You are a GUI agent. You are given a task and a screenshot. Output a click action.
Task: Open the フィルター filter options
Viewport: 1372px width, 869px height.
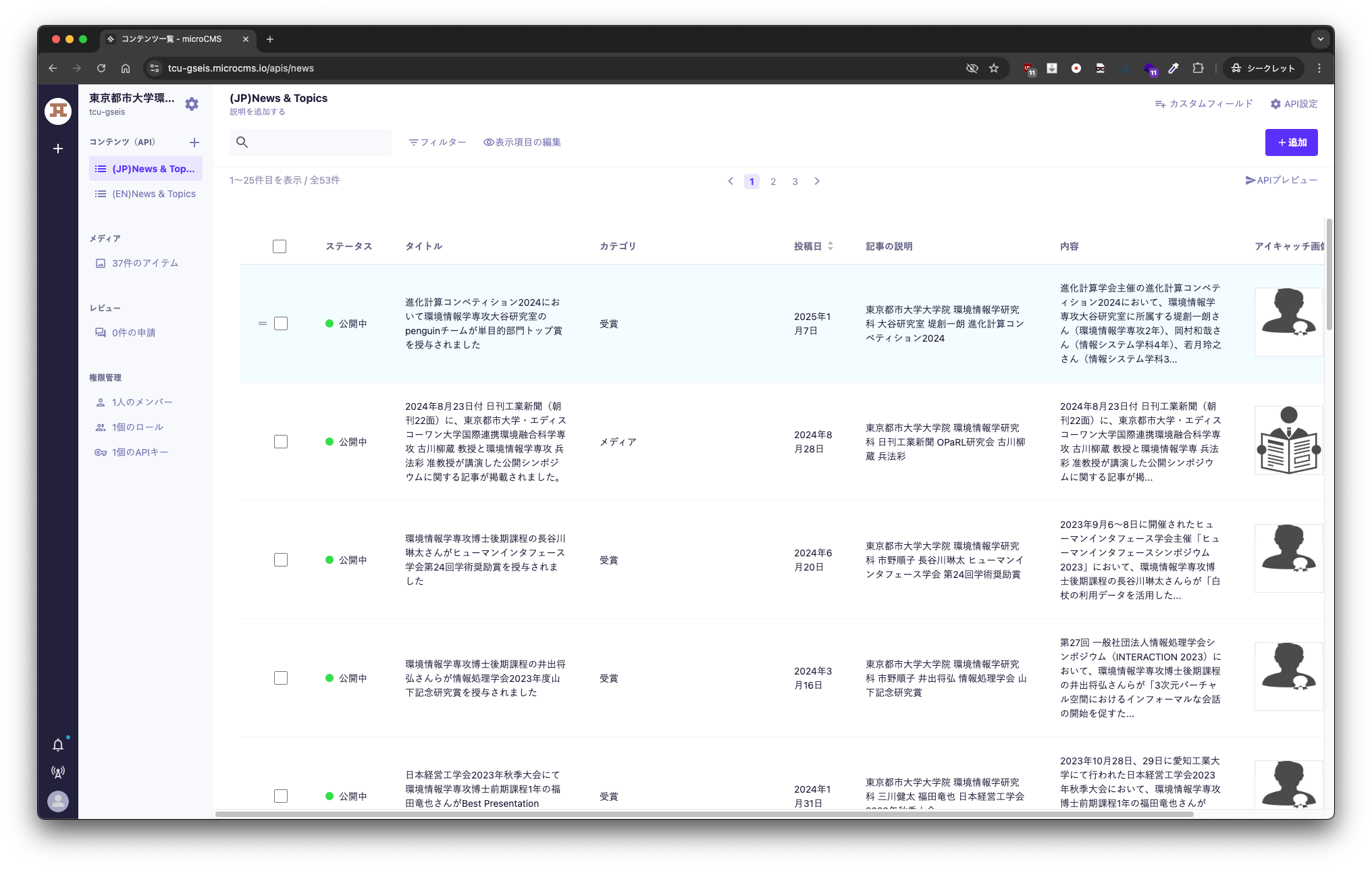(438, 142)
